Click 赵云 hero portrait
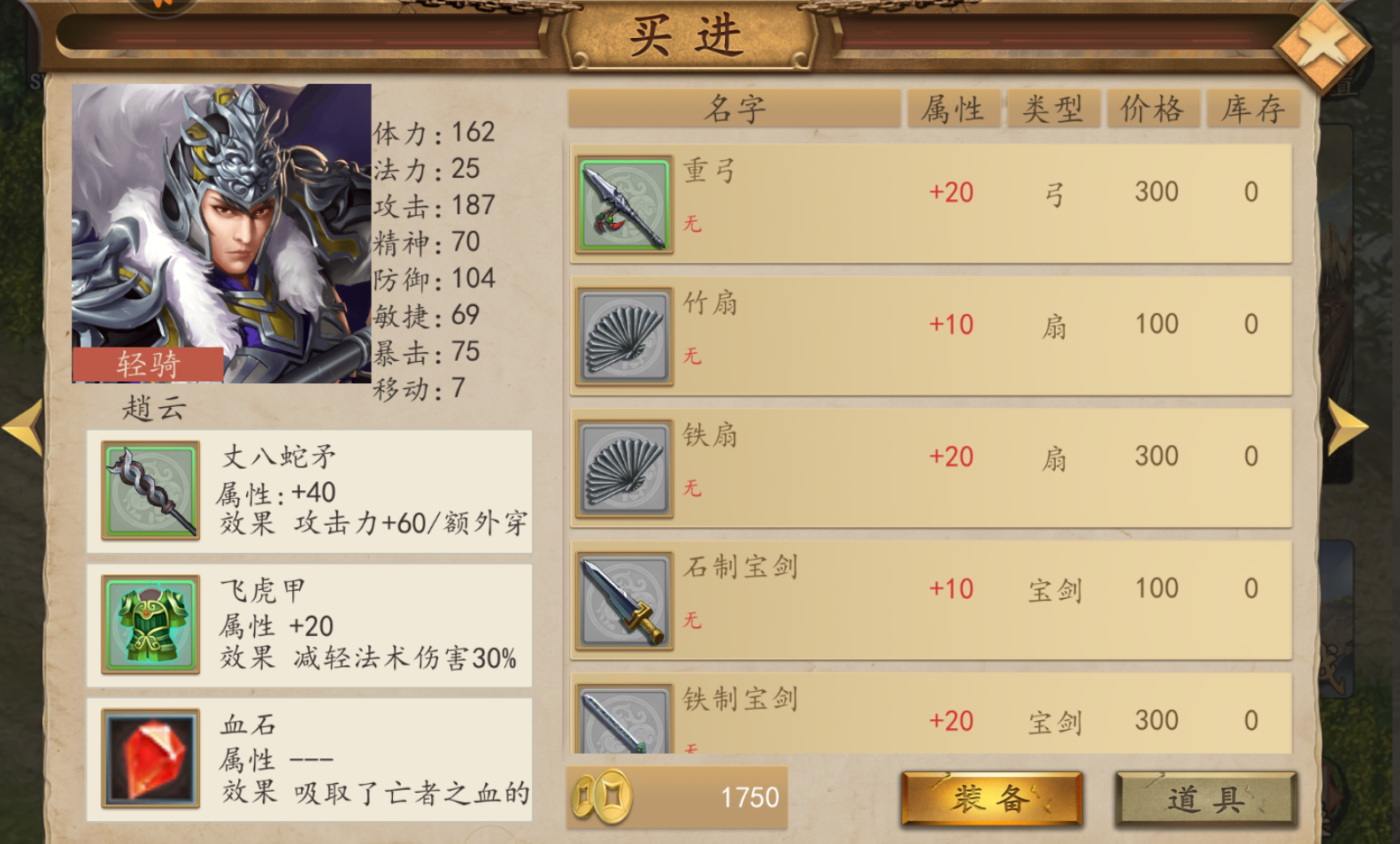Viewport: 1400px width, 844px height. coord(221,234)
